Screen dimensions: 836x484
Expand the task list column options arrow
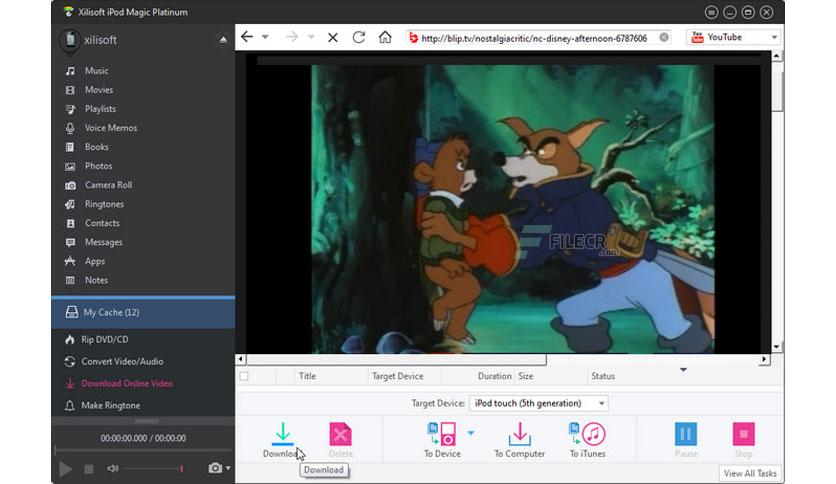coord(683,370)
